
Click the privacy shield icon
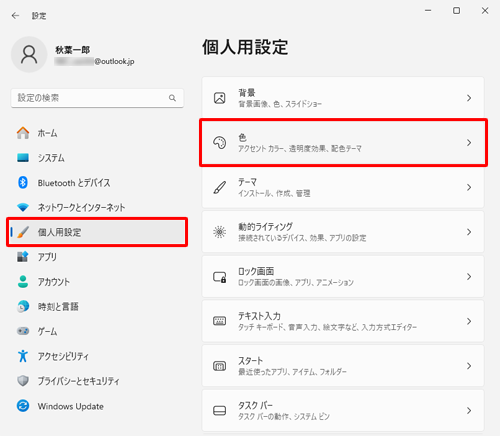point(23,381)
